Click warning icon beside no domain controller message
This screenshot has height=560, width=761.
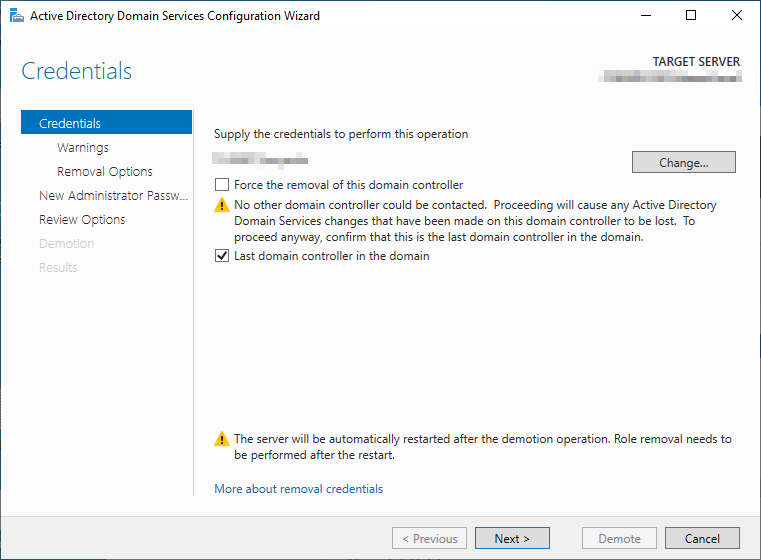222,205
